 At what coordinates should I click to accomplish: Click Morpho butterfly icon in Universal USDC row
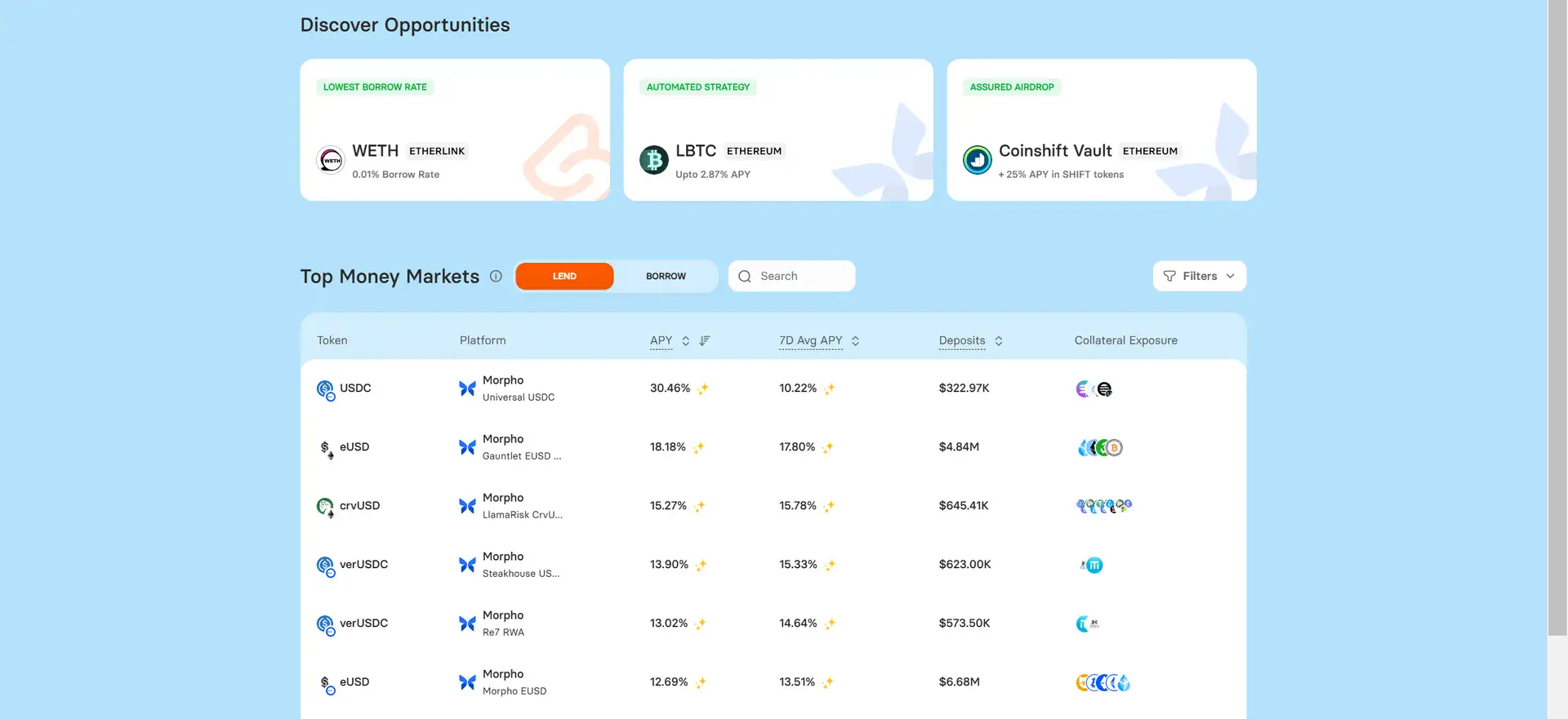(x=467, y=388)
